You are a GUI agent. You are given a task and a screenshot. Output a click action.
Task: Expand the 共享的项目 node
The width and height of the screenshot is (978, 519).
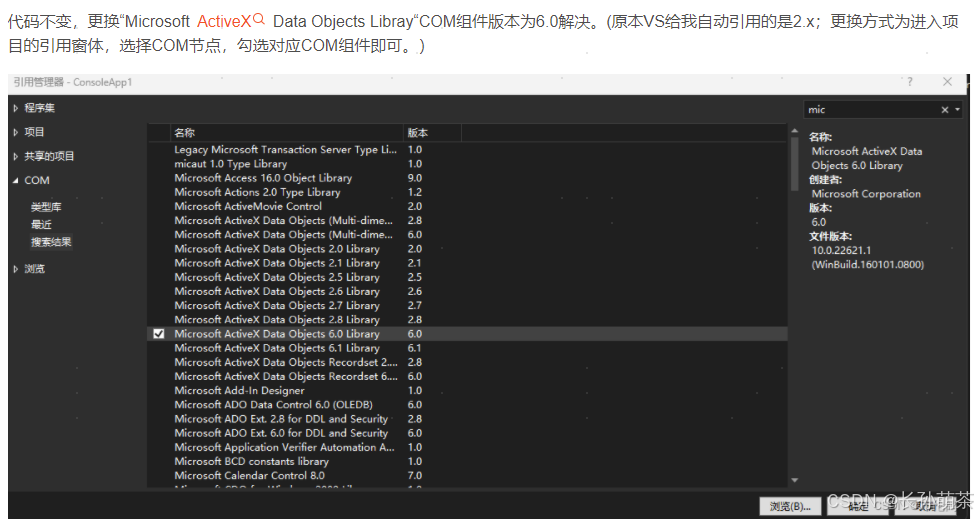pyautogui.click(x=16, y=157)
